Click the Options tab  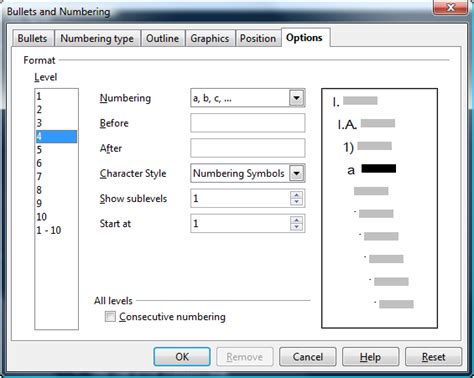click(304, 37)
